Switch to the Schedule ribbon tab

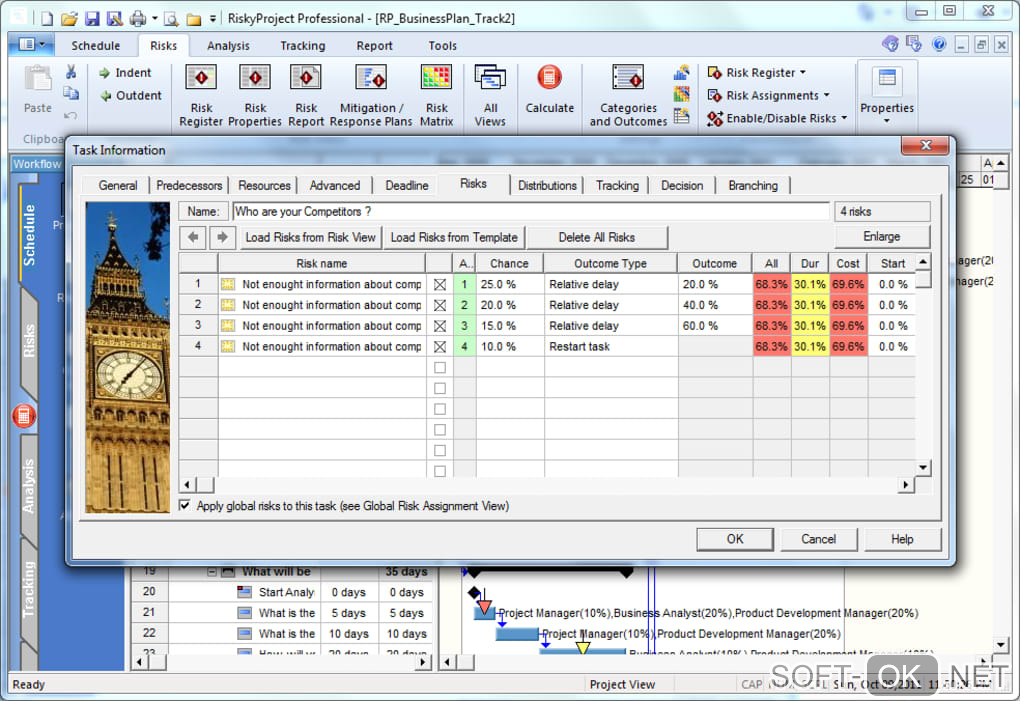[x=96, y=46]
